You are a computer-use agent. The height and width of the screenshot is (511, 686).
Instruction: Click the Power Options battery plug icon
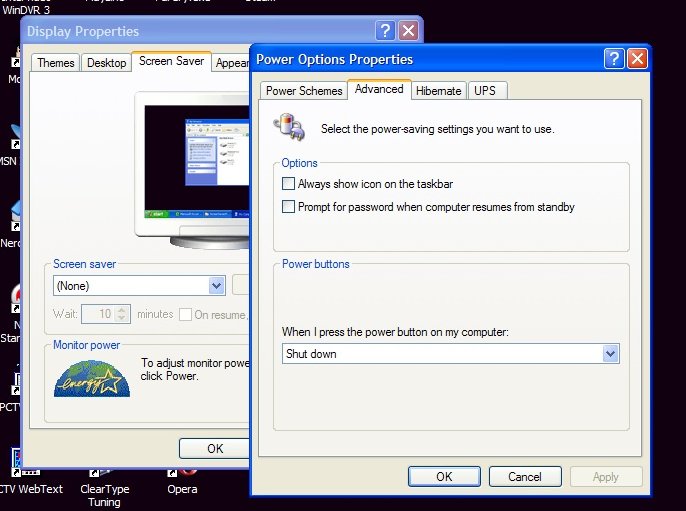coord(289,127)
